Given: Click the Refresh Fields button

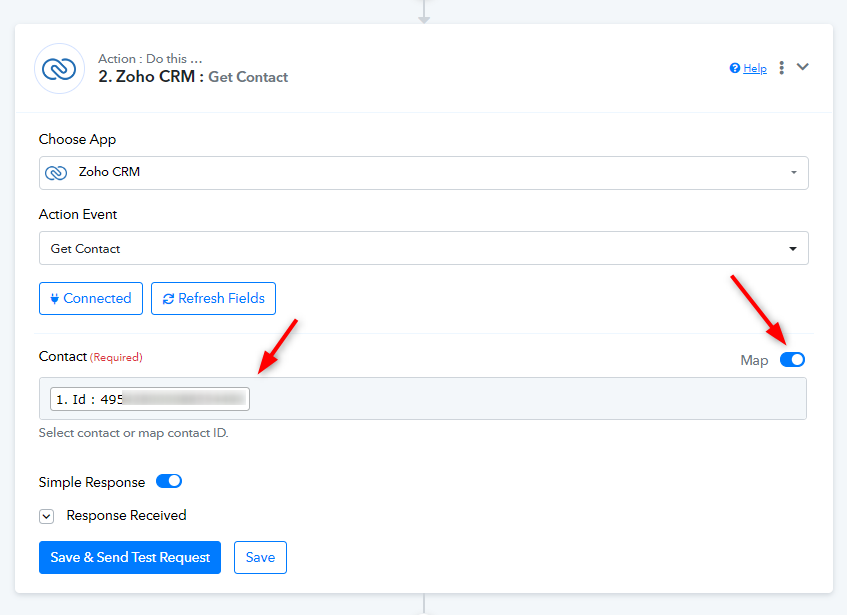Looking at the screenshot, I should coord(213,299).
